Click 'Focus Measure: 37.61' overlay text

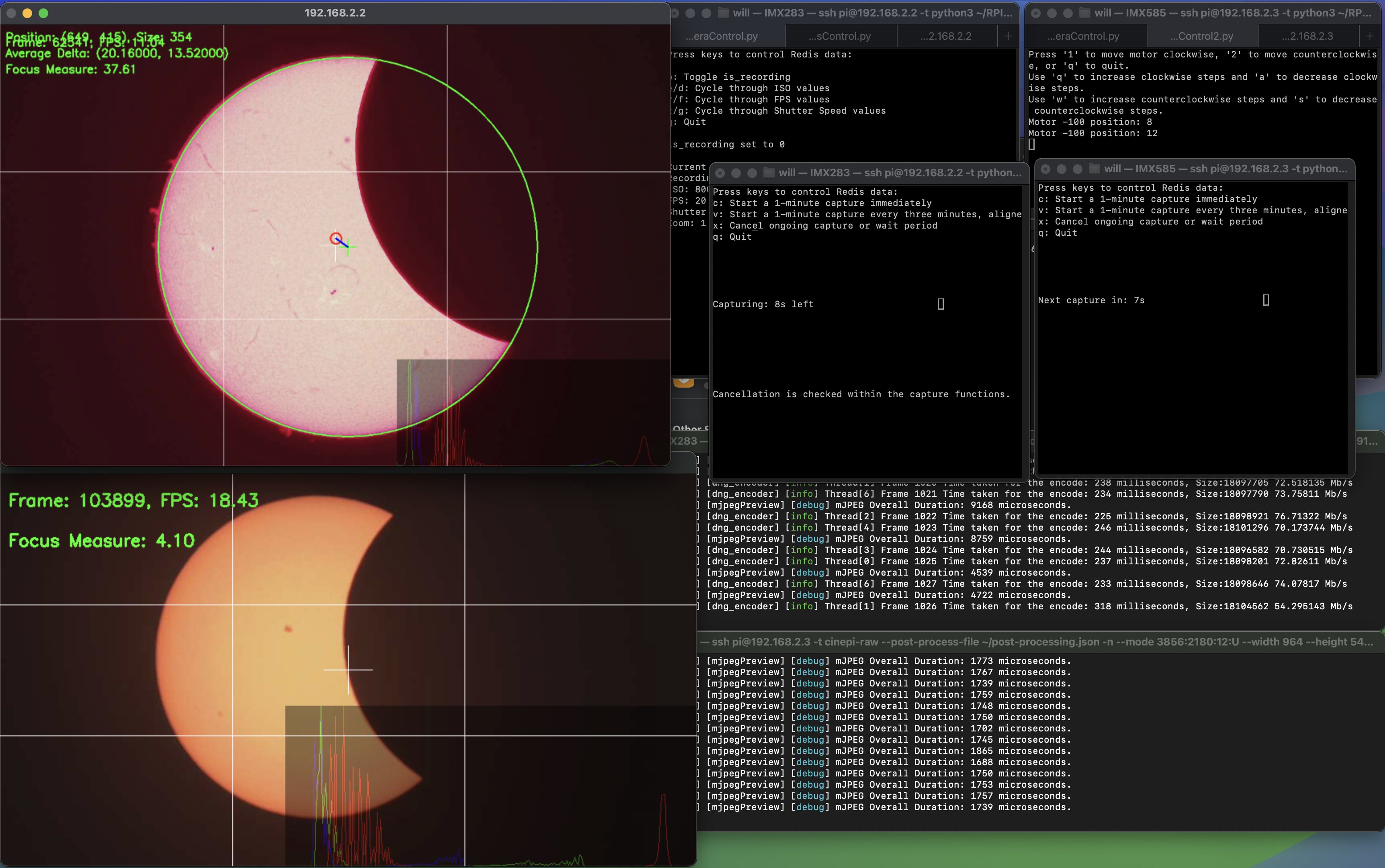[x=71, y=69]
